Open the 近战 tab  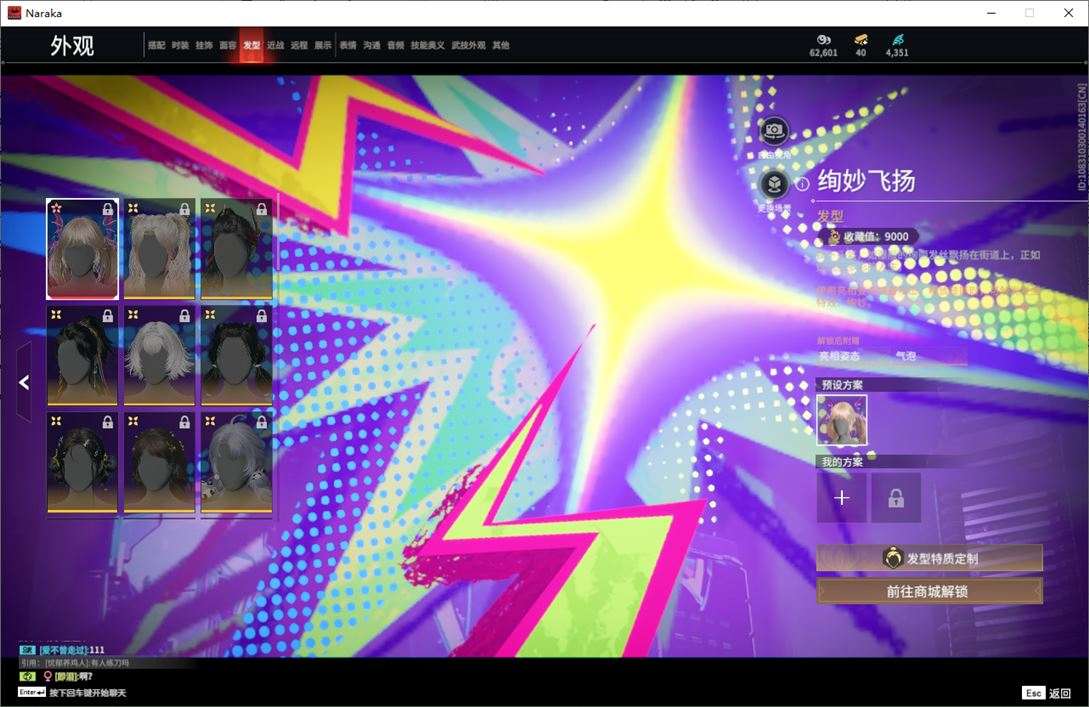coord(275,45)
